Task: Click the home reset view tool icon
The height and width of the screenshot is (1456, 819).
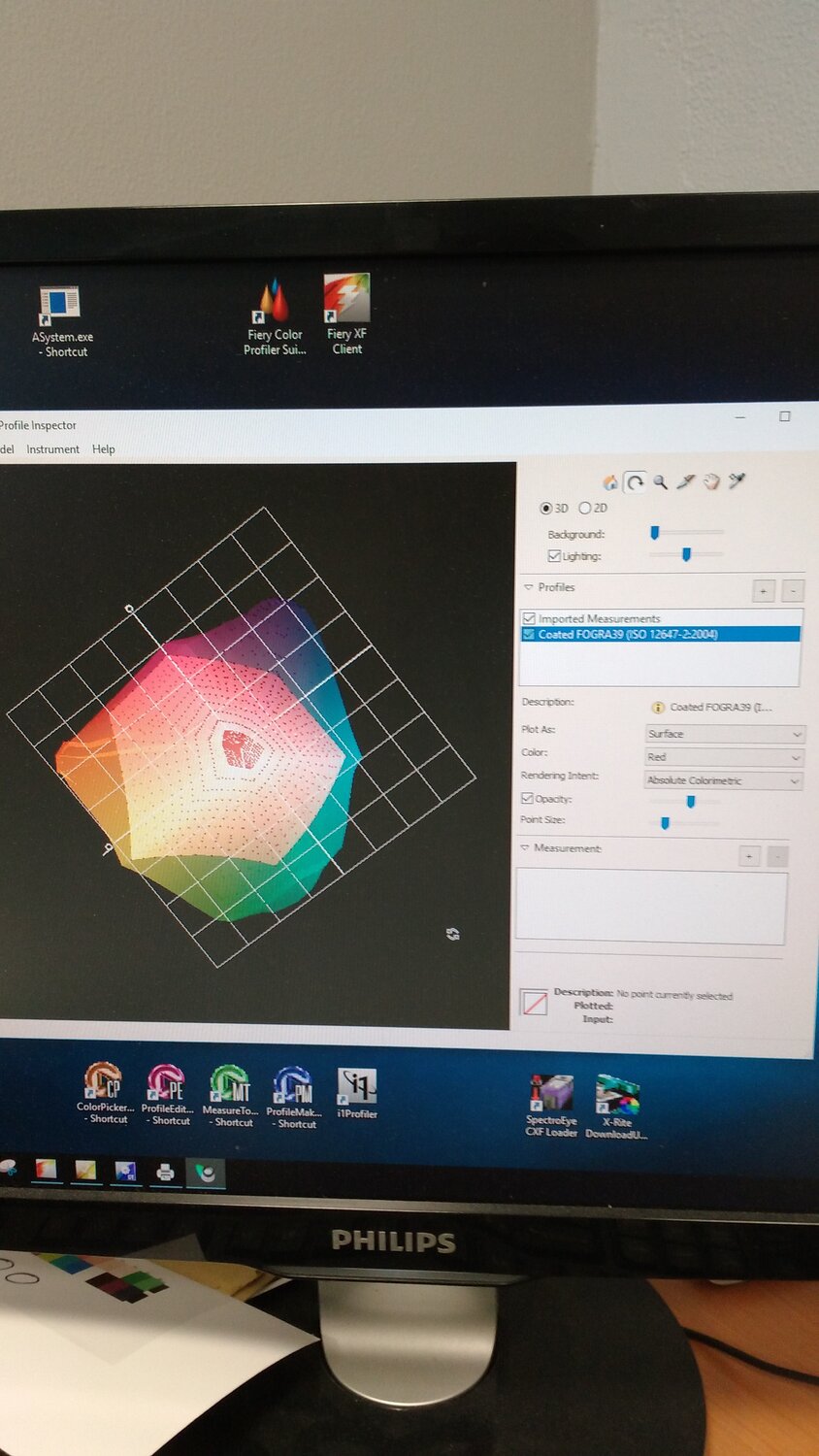Action: point(610,482)
